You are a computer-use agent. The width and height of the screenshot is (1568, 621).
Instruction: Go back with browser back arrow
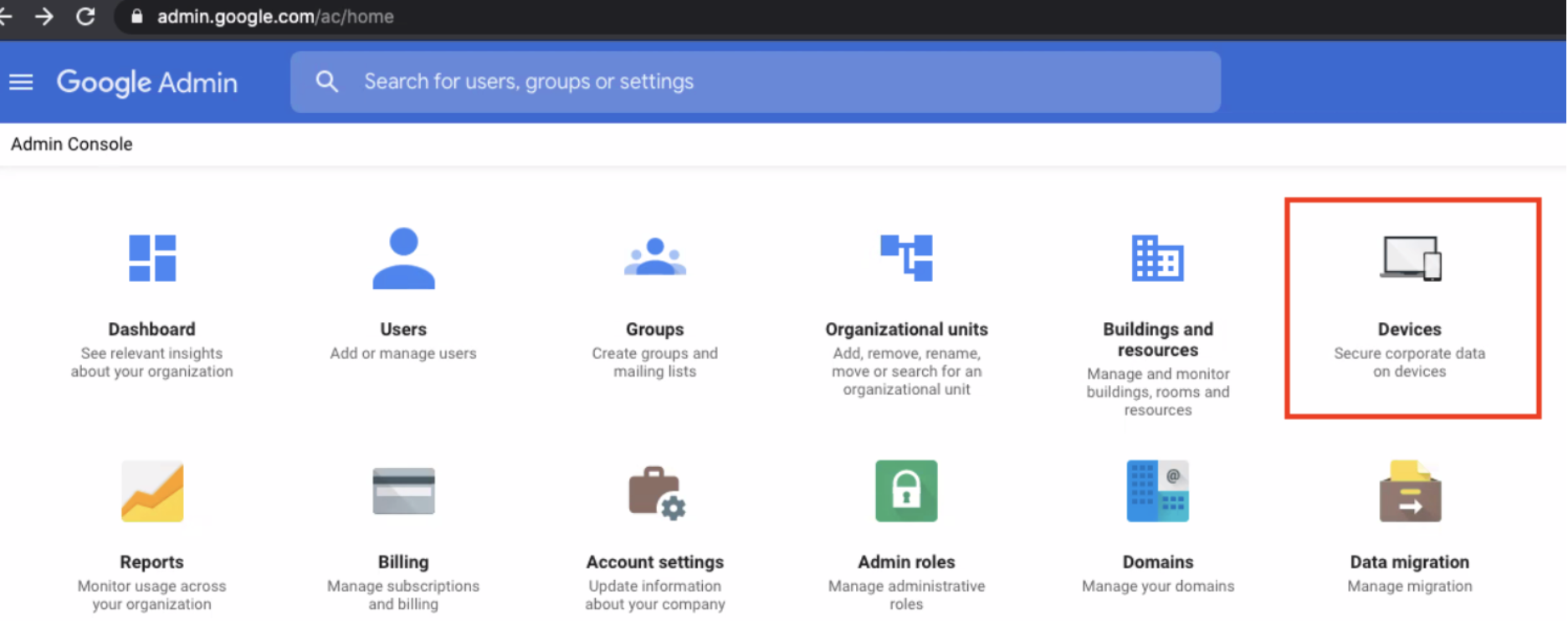5,17
